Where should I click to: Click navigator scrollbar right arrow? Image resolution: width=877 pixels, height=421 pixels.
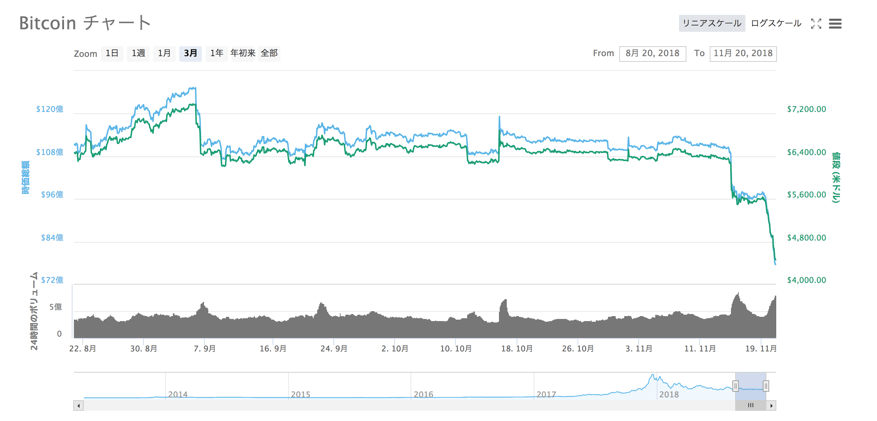click(771, 405)
